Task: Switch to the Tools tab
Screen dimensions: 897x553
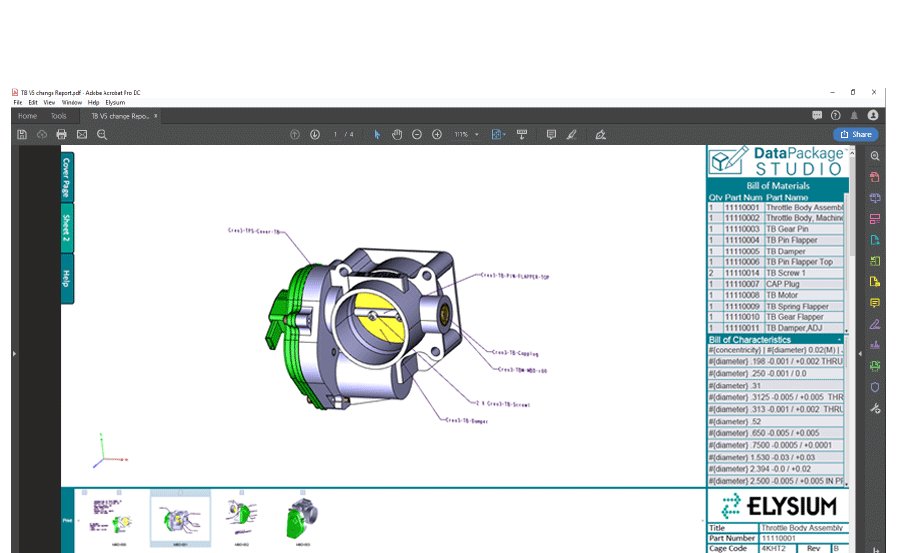Action: [58, 116]
